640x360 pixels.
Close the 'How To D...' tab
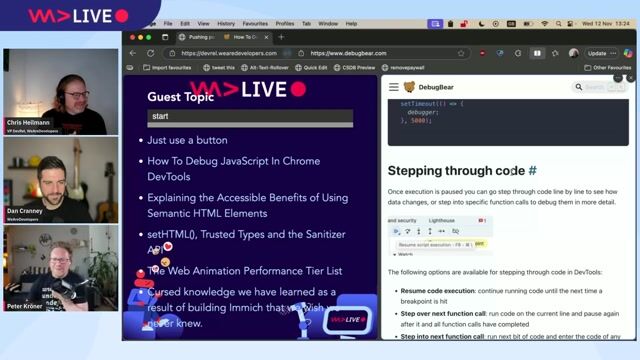click(x=267, y=37)
